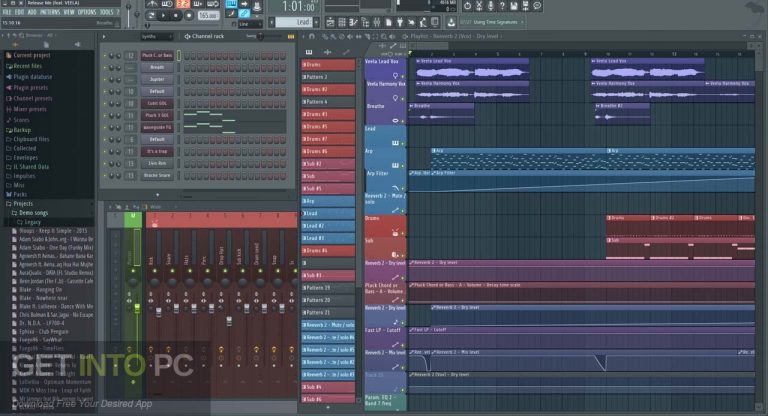Click the blank page icon in view toolbar

[x=388, y=22]
